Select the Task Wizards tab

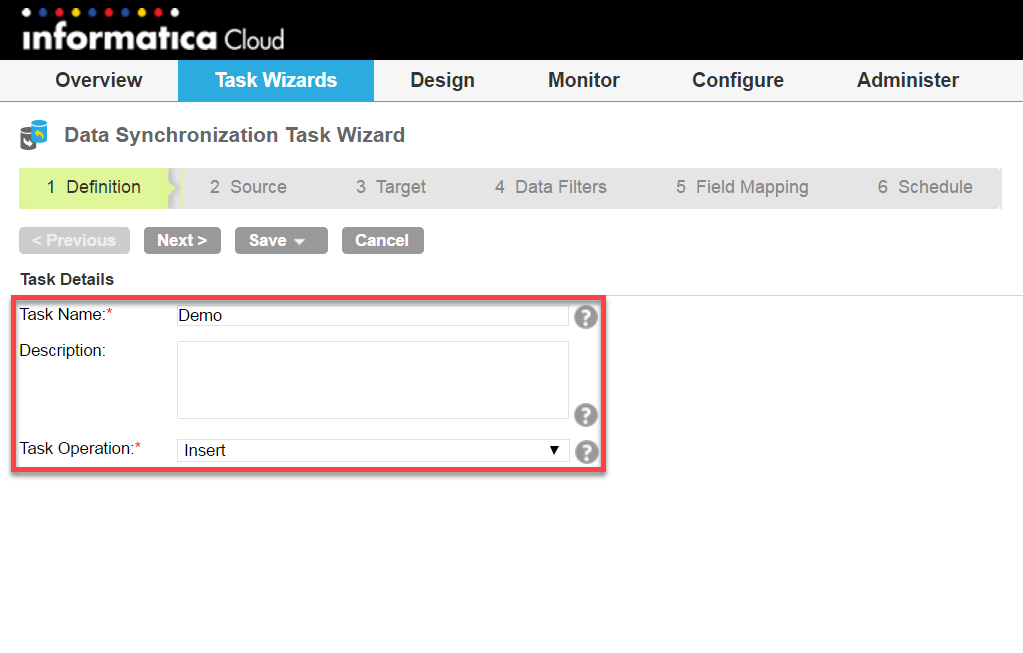[276, 80]
